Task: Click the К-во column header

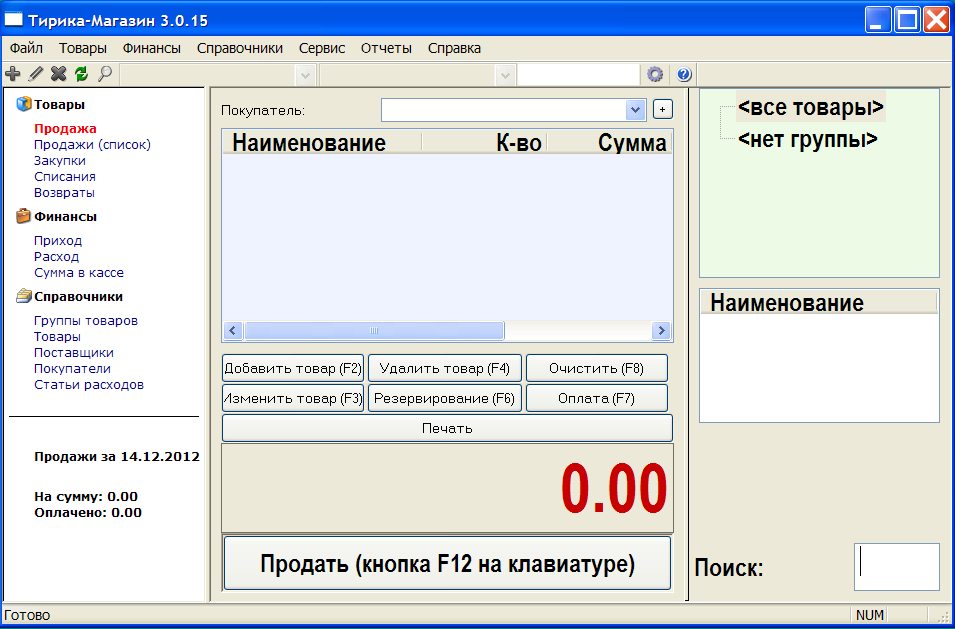Action: (x=484, y=142)
